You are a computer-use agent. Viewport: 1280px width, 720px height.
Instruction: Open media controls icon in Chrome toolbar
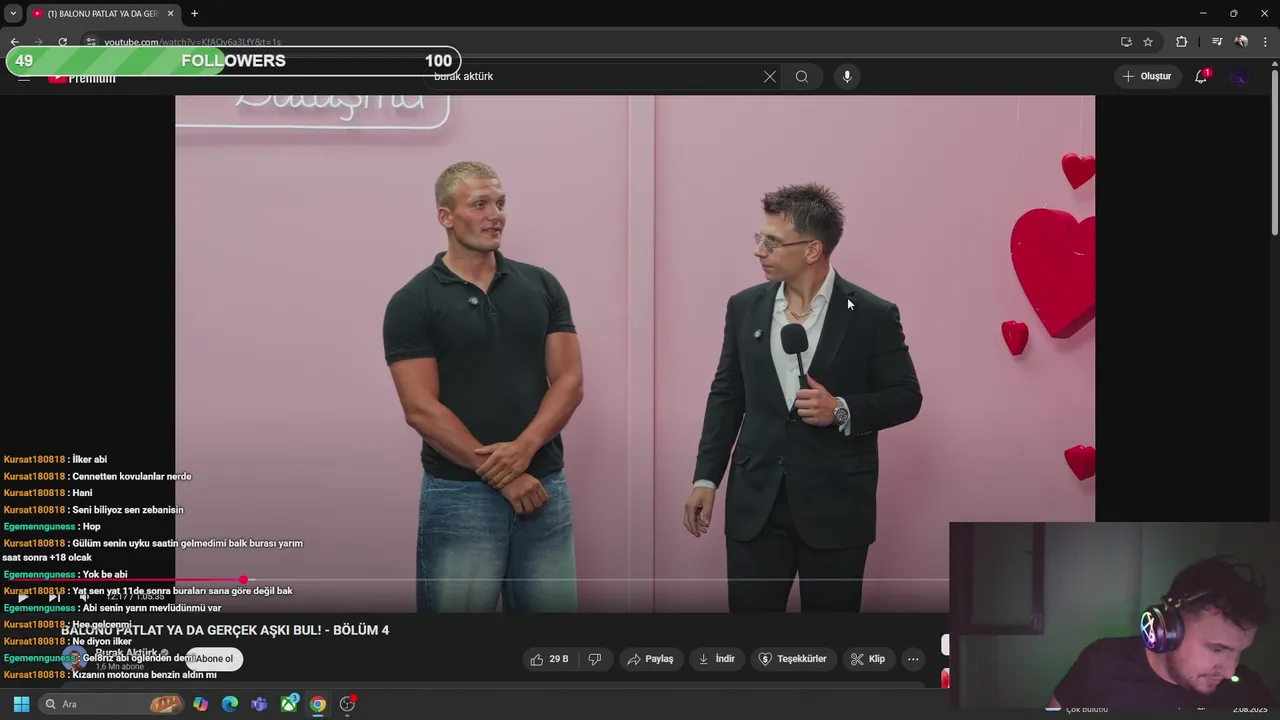click(1216, 42)
